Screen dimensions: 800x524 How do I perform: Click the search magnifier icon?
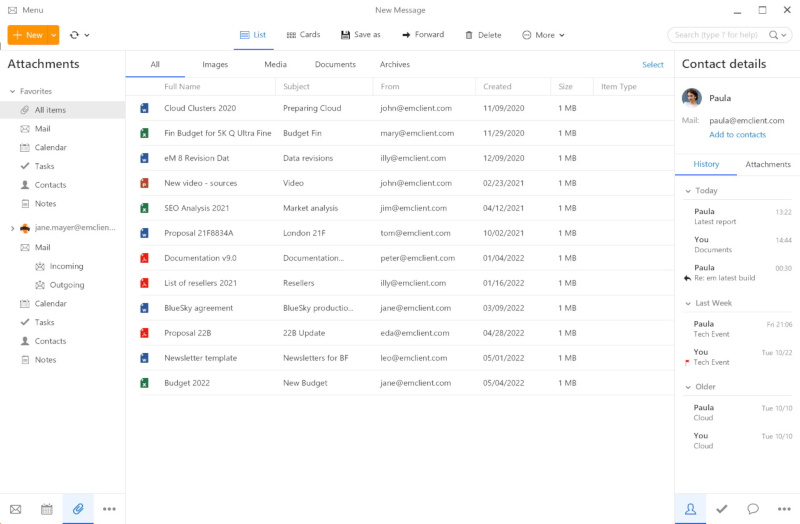(773, 35)
